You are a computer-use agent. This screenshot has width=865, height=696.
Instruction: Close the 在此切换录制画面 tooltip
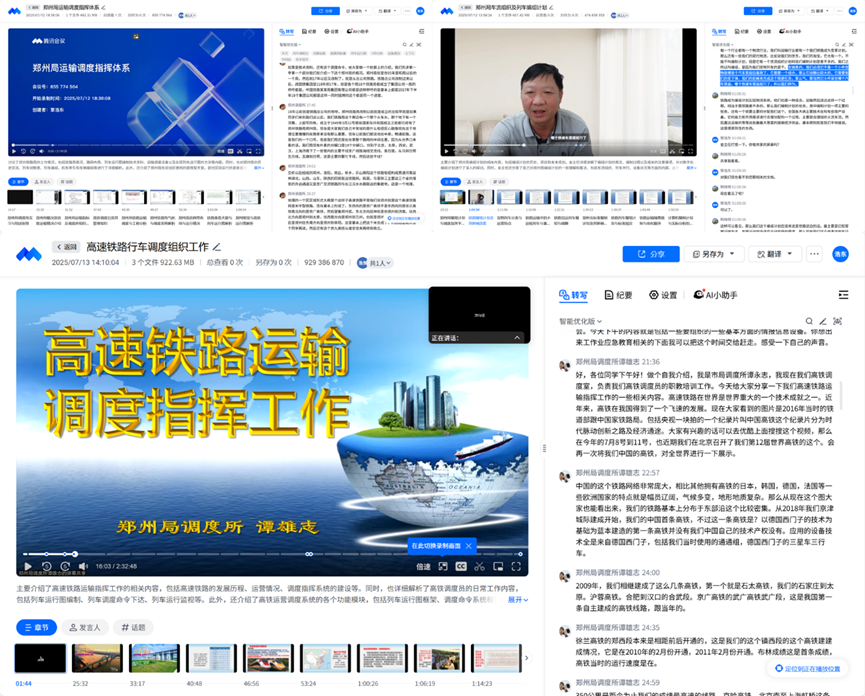[x=467, y=546]
